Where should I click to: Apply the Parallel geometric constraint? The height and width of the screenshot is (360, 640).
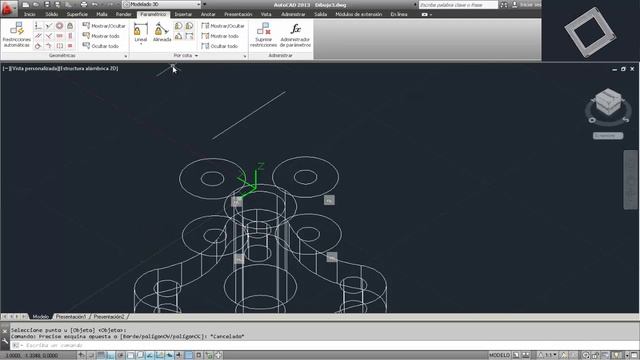(x=38, y=36)
